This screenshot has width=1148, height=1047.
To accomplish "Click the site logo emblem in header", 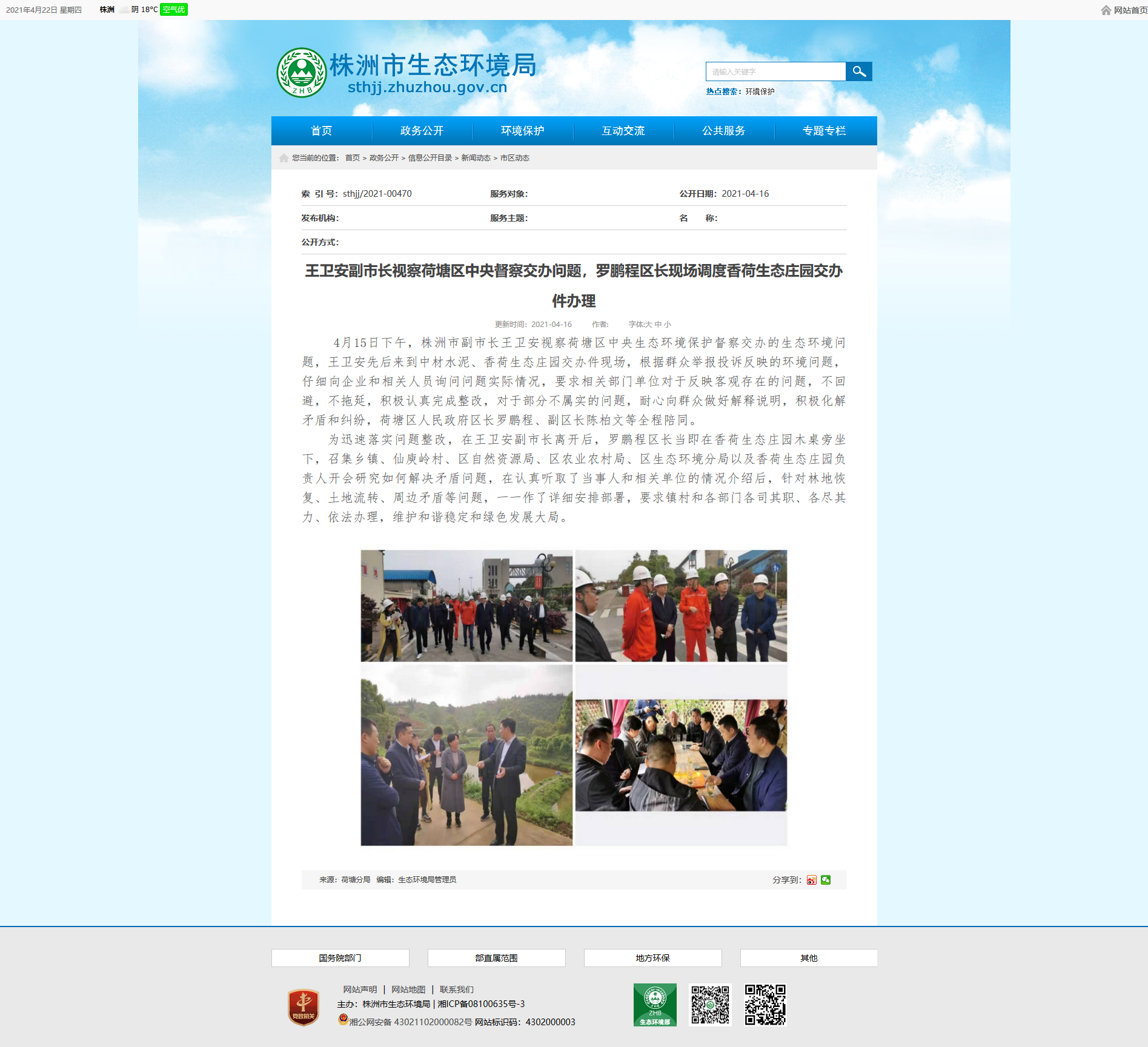I will pos(301,73).
